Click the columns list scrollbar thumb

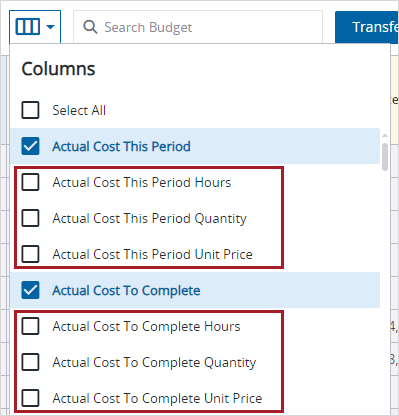[x=385, y=157]
